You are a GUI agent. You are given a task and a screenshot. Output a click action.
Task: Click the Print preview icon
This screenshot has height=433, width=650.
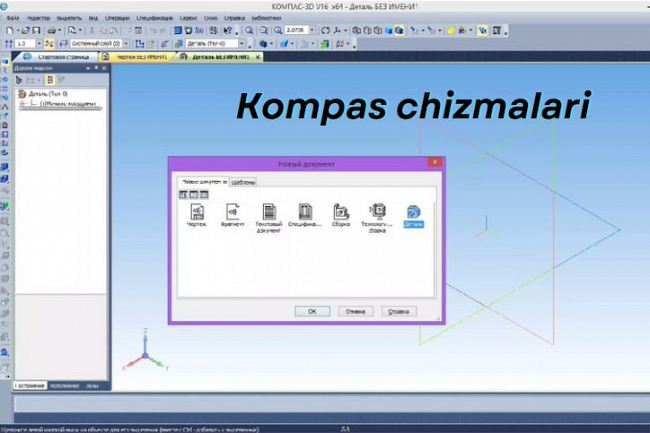click(72, 31)
